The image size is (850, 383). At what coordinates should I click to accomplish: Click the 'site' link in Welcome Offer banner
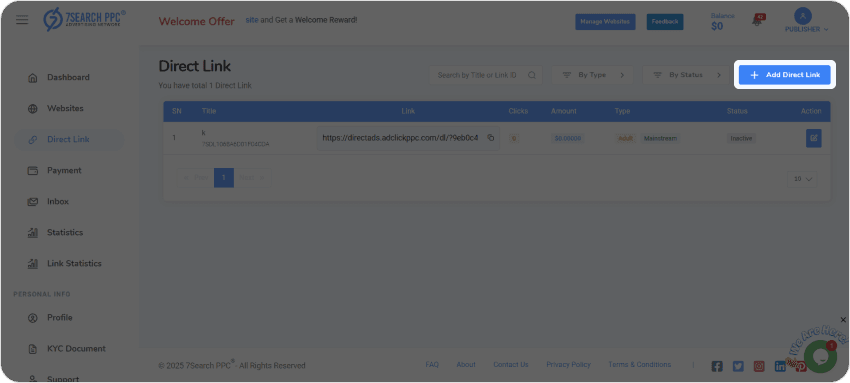pos(252,20)
